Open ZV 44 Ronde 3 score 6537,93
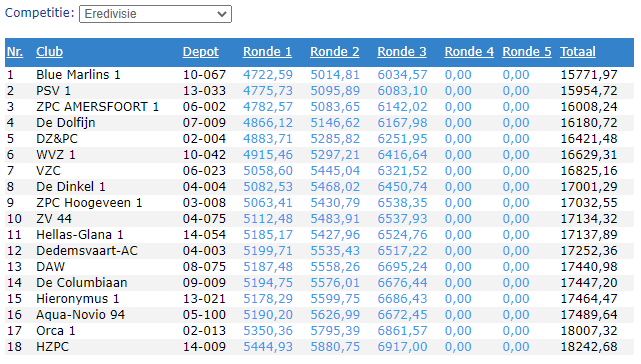The image size is (641, 364). pyautogui.click(x=402, y=219)
